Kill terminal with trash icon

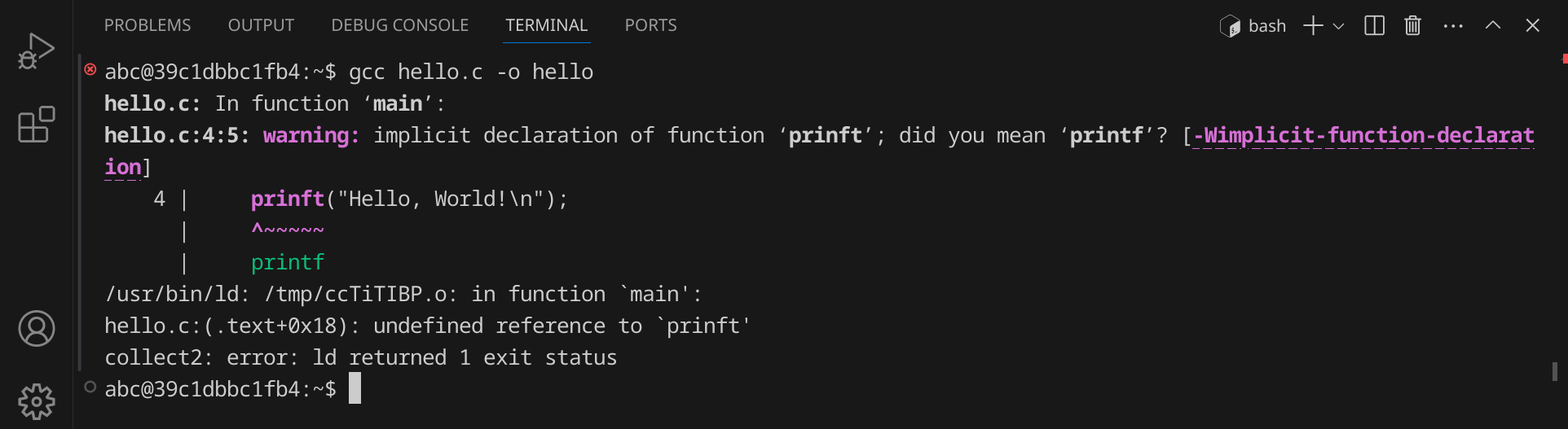click(1412, 26)
